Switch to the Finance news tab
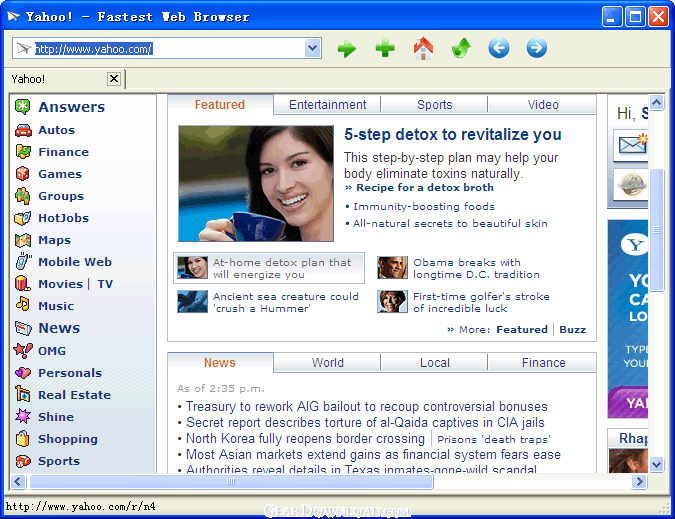 point(543,363)
